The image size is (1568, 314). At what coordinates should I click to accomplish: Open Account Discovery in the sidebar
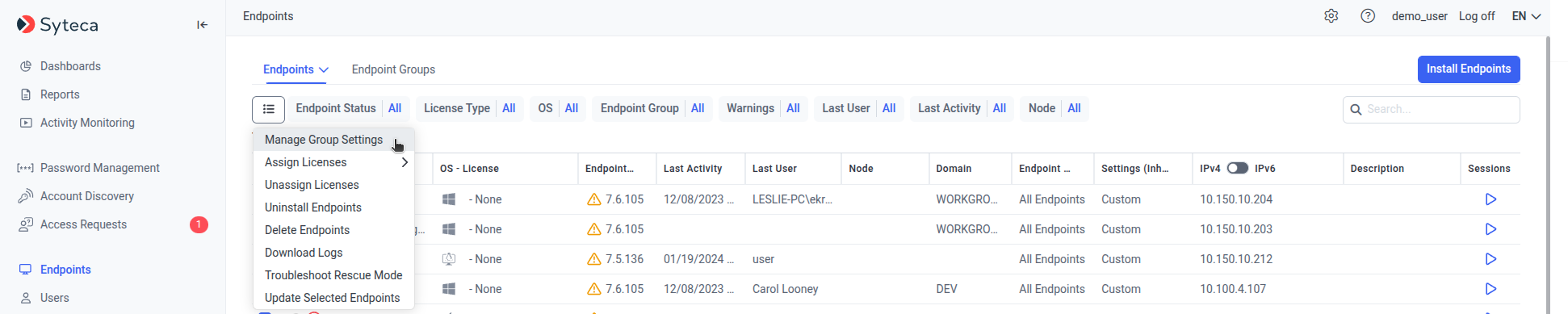(87, 196)
